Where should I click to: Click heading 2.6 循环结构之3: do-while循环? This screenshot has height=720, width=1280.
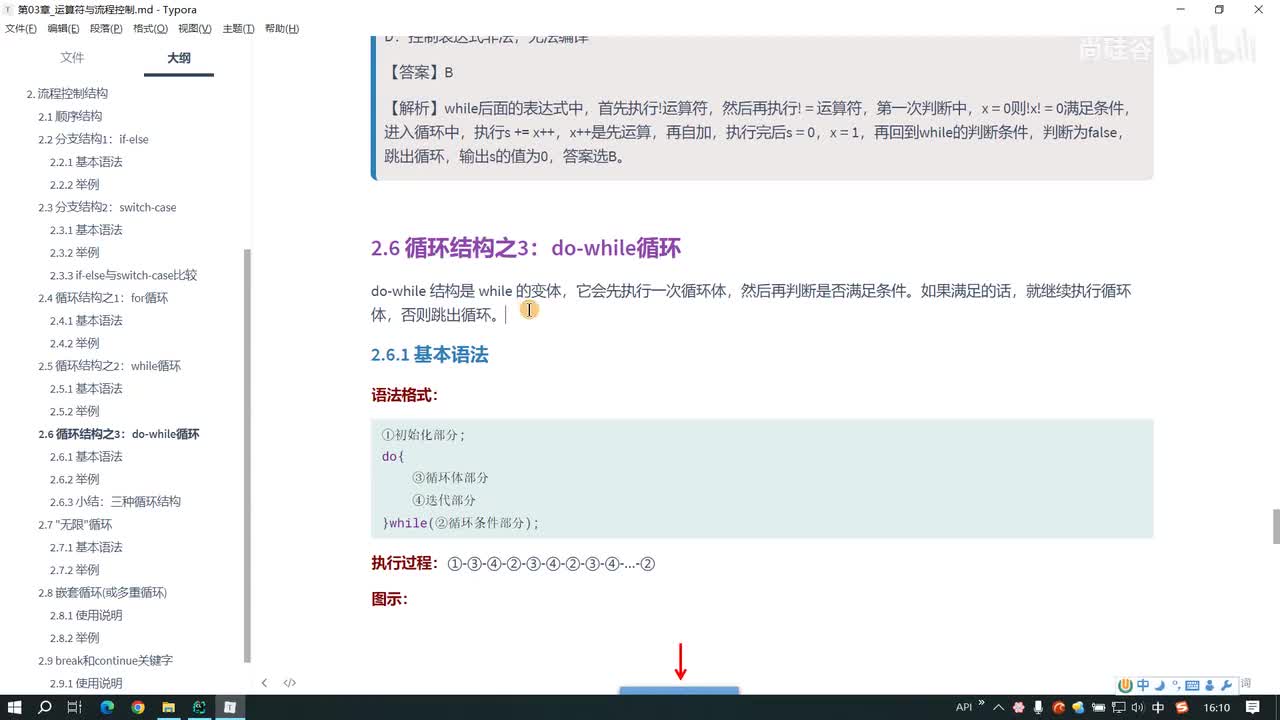tap(526, 248)
